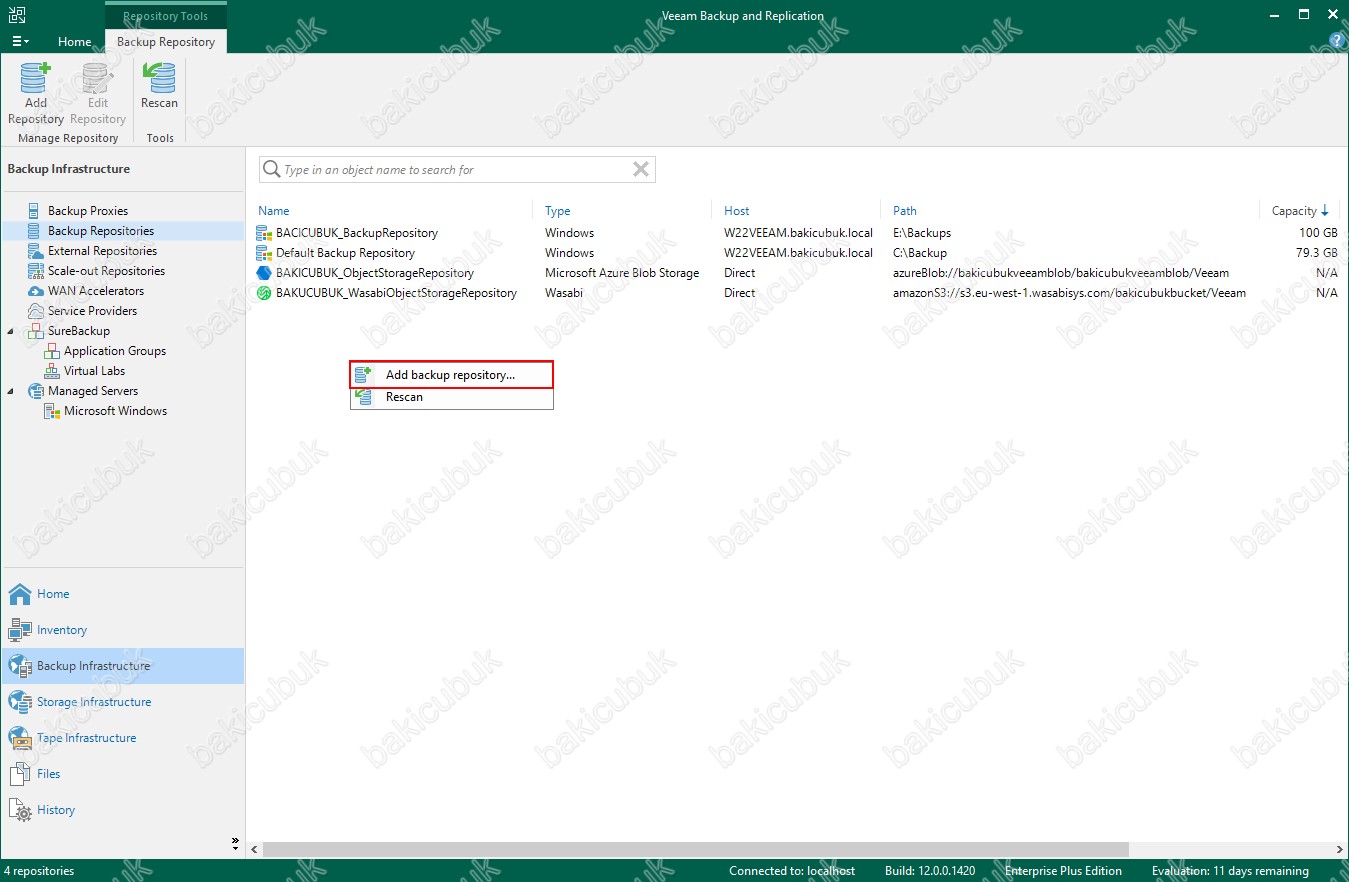
Task: Click the Managed Servers tree icon
Action: [36, 391]
